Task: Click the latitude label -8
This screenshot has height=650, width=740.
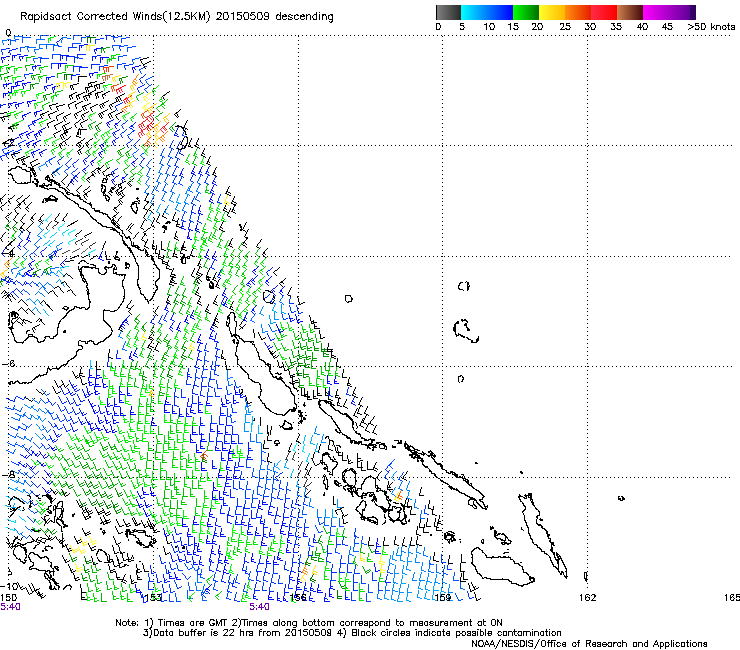Action: point(8,474)
